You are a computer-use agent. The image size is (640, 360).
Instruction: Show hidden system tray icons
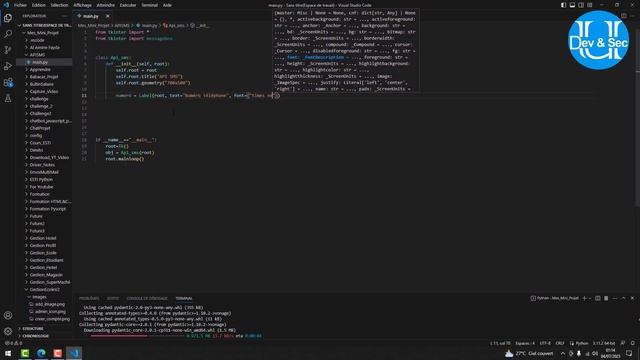coord(563,353)
